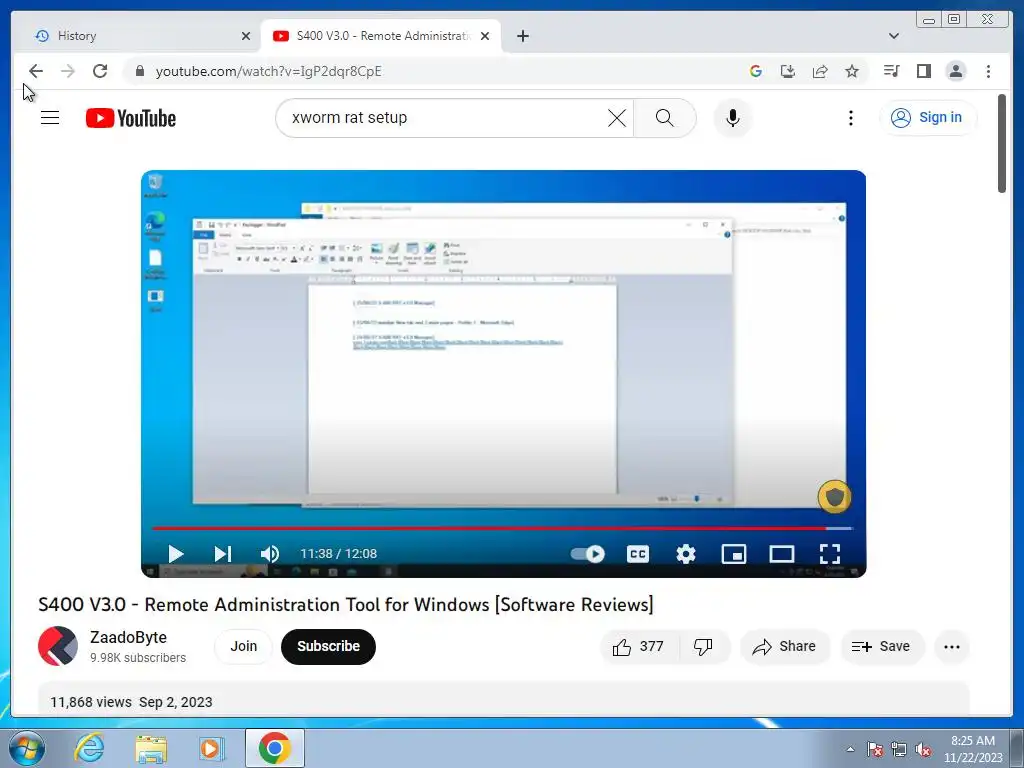This screenshot has width=1024, height=768.
Task: Open a new browser tab
Action: 522,36
